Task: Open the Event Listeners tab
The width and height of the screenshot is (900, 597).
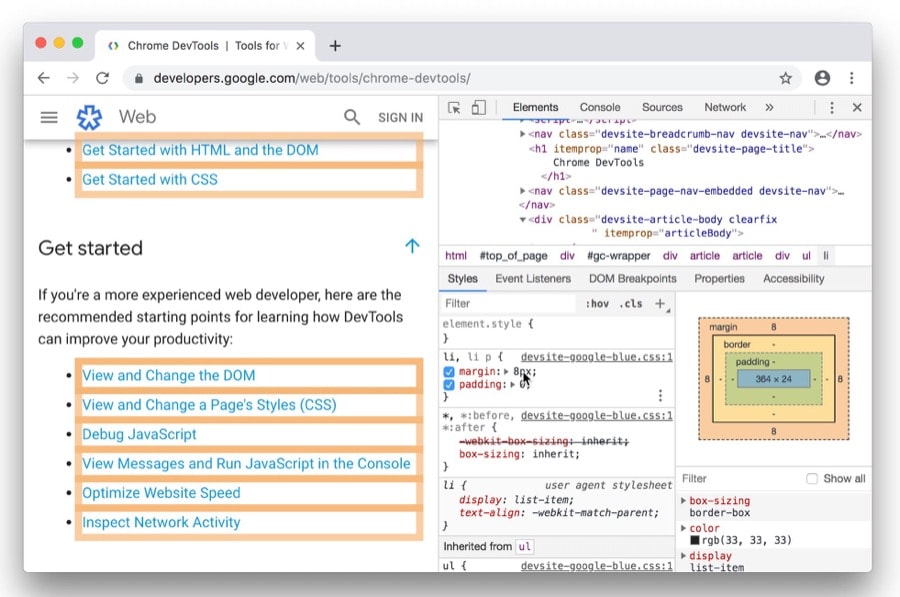Action: pos(533,279)
